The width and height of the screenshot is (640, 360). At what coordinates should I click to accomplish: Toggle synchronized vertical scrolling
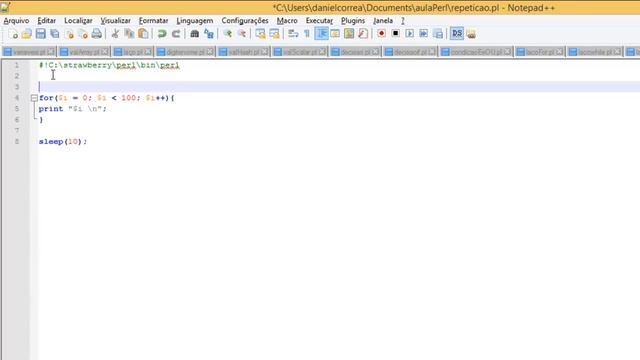pos(260,34)
